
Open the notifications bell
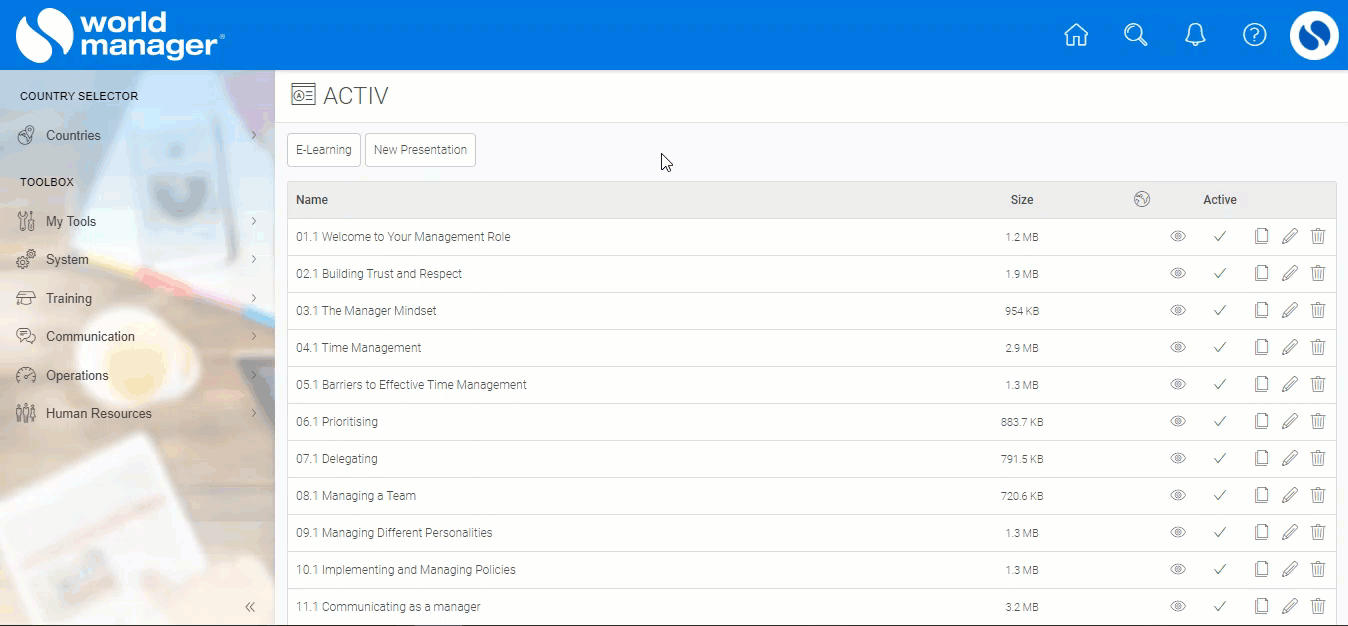click(x=1195, y=35)
